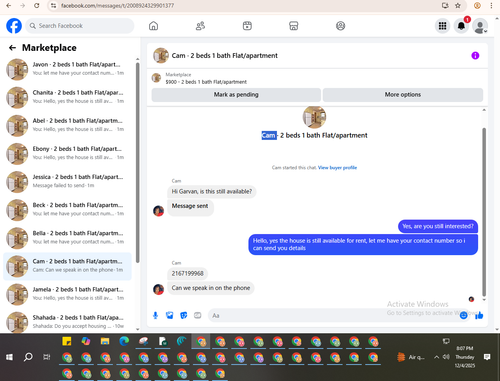Viewport: 500px width, 381px height.
Task: Click the '$900 - 2 beds 1 bath Flat/apartment' listing text
Action: point(206,82)
